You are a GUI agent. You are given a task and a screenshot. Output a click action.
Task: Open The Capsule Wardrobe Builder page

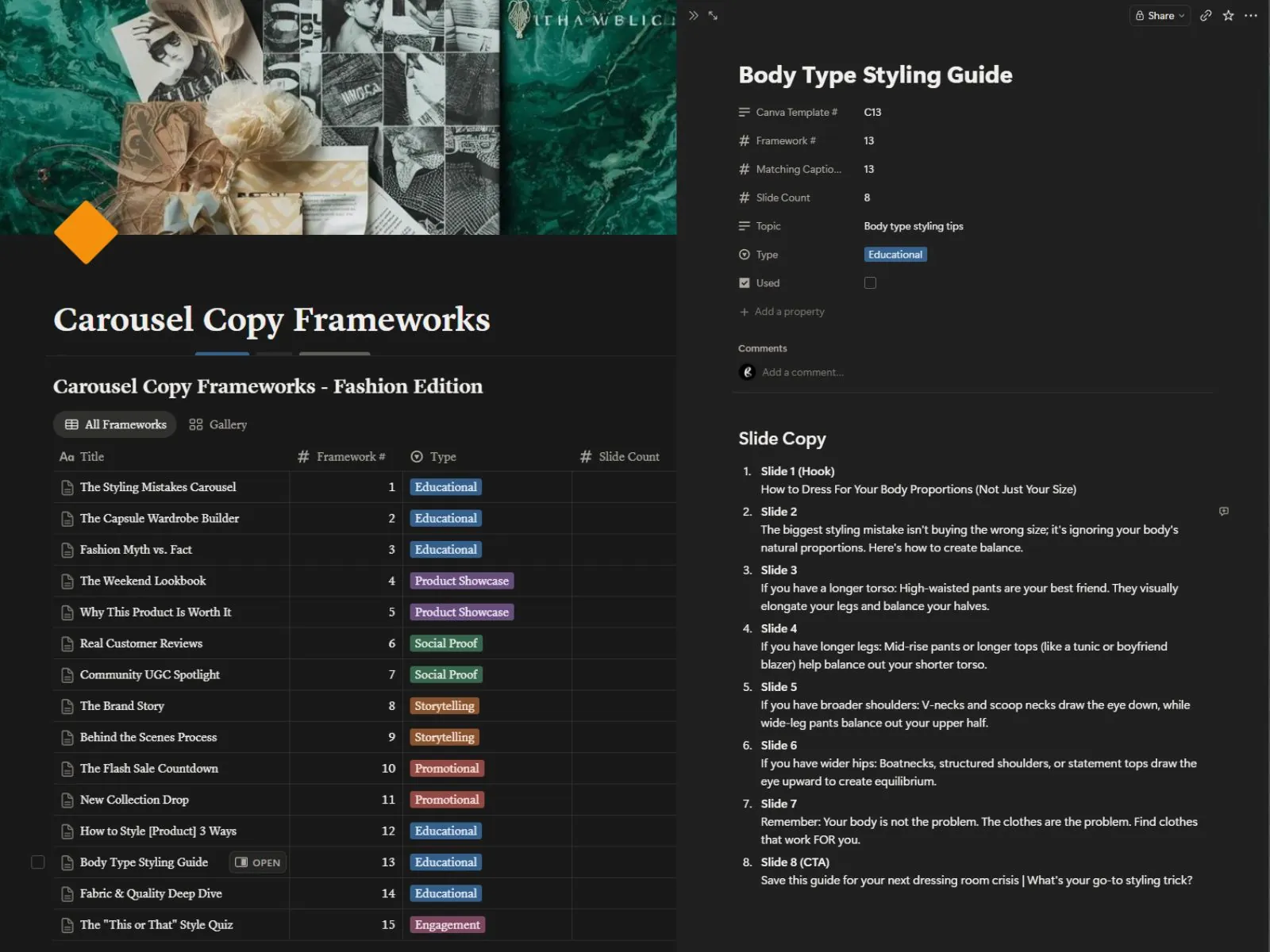pos(159,519)
